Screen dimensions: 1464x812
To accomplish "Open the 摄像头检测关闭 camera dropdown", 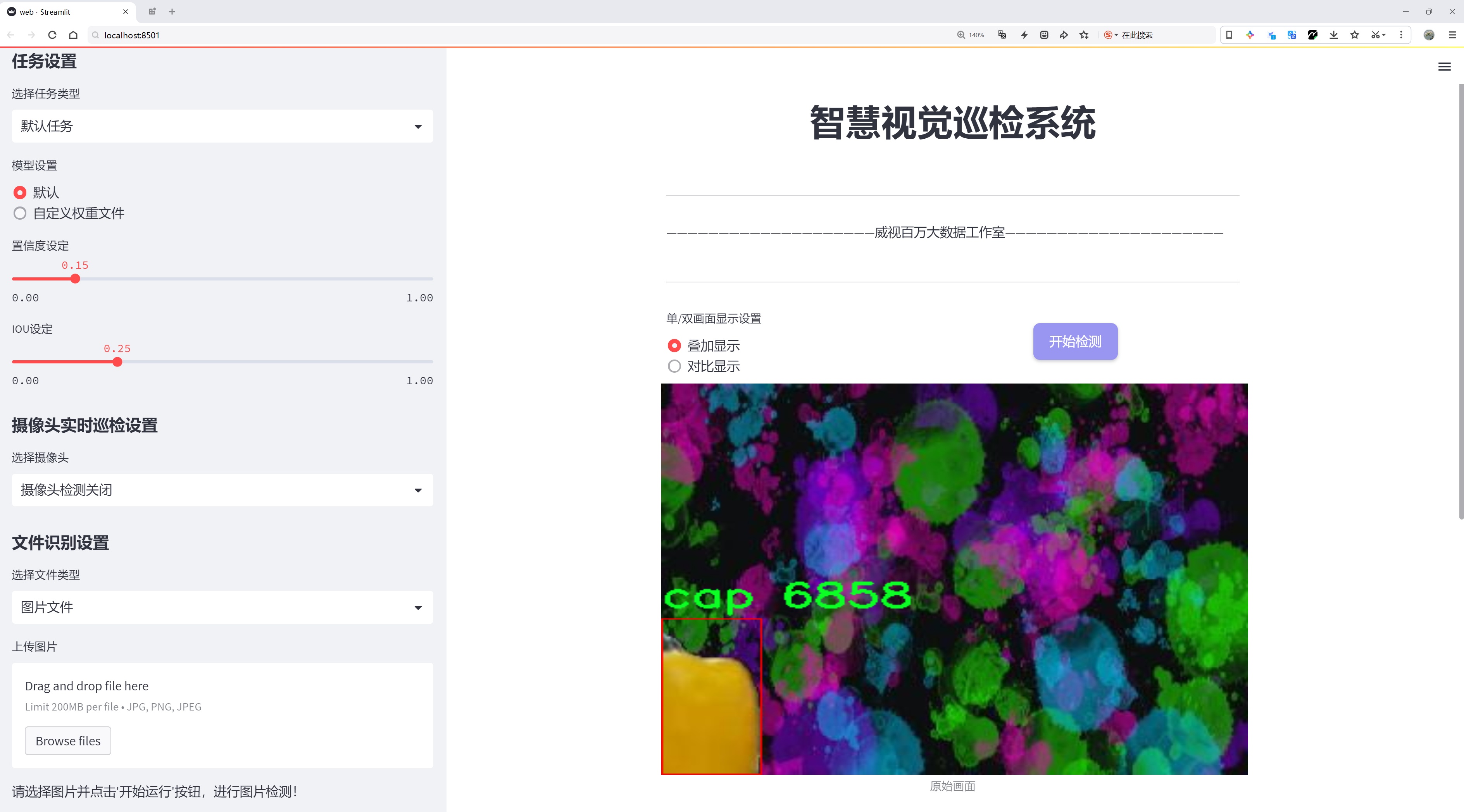I will [x=222, y=489].
